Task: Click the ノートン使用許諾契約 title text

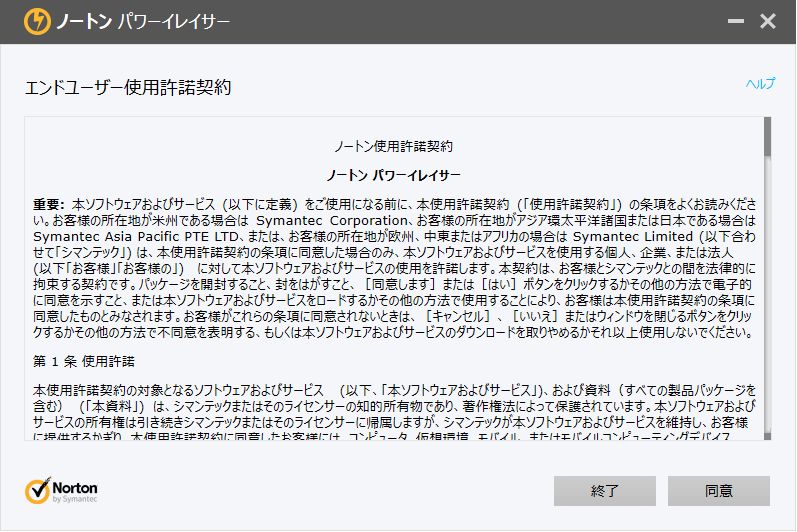Action: pos(393,147)
